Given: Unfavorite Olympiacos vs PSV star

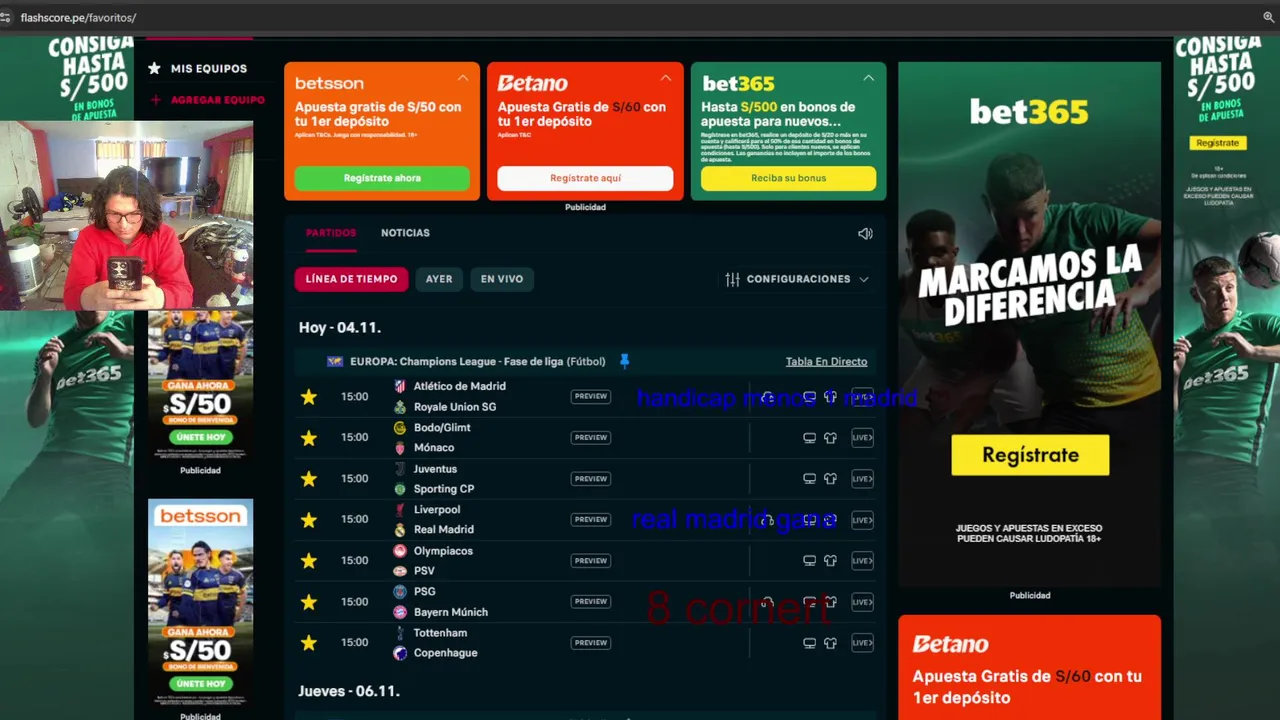Looking at the screenshot, I should click(x=309, y=561).
